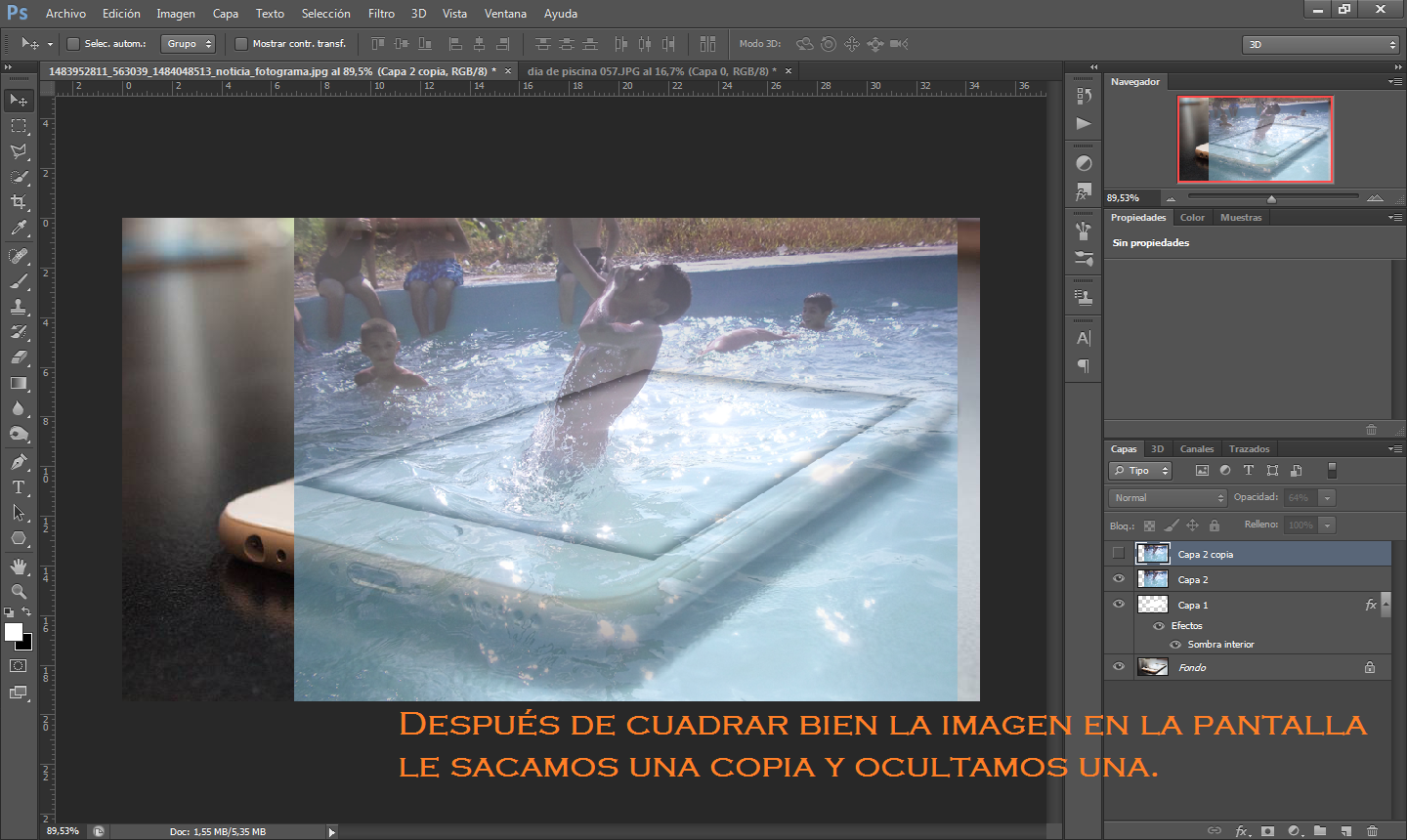The width and height of the screenshot is (1407, 840).
Task: Move the Navegador zoom slider
Action: 1271,198
